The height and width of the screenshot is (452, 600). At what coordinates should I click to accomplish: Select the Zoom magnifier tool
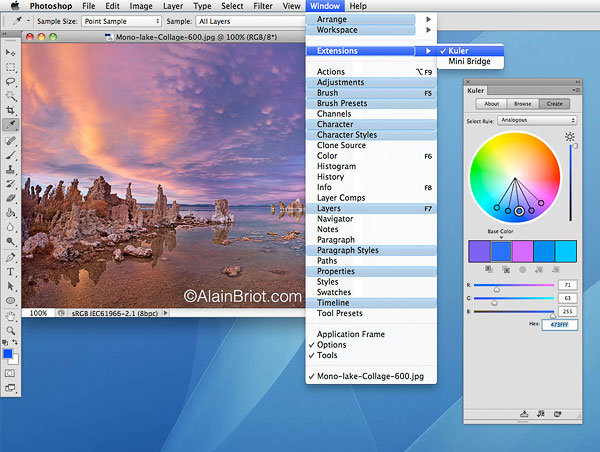10,329
